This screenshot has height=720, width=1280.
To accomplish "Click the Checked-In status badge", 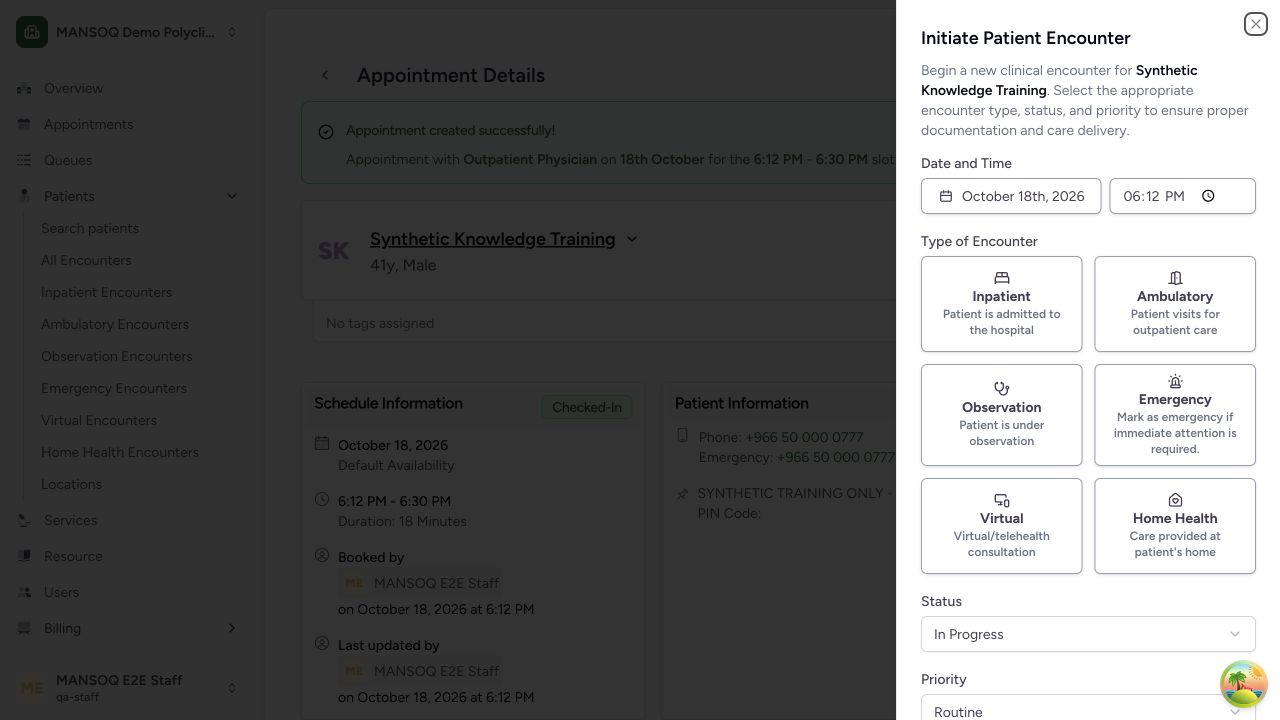I will click(587, 407).
